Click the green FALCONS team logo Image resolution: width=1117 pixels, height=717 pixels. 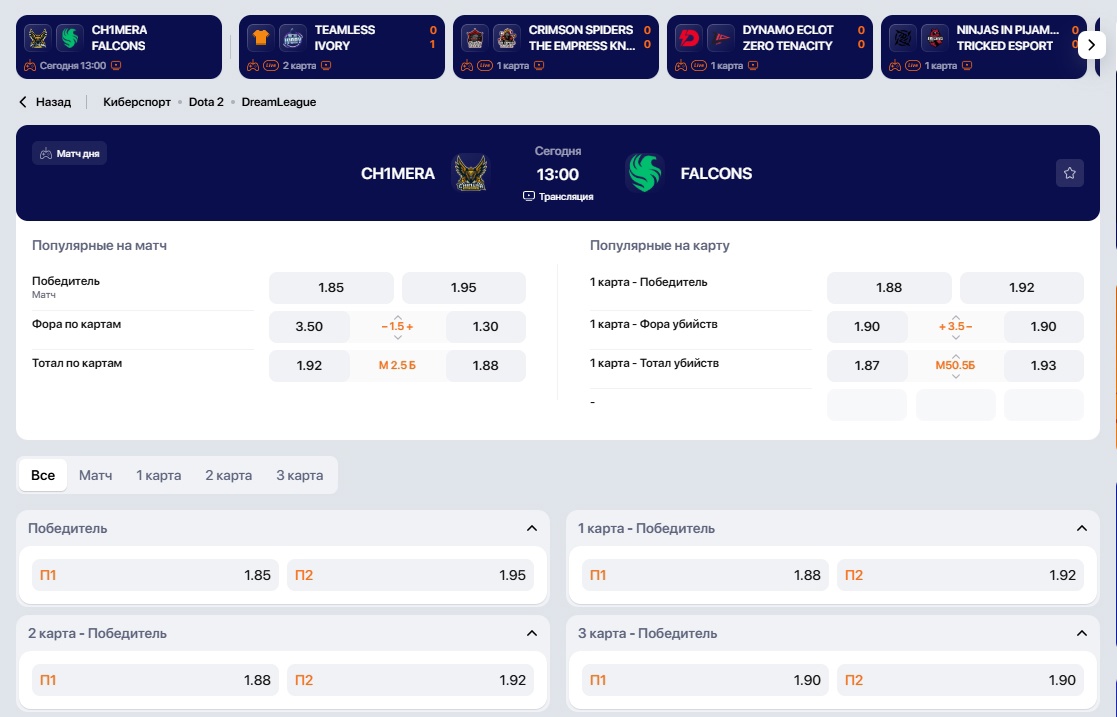(x=644, y=173)
